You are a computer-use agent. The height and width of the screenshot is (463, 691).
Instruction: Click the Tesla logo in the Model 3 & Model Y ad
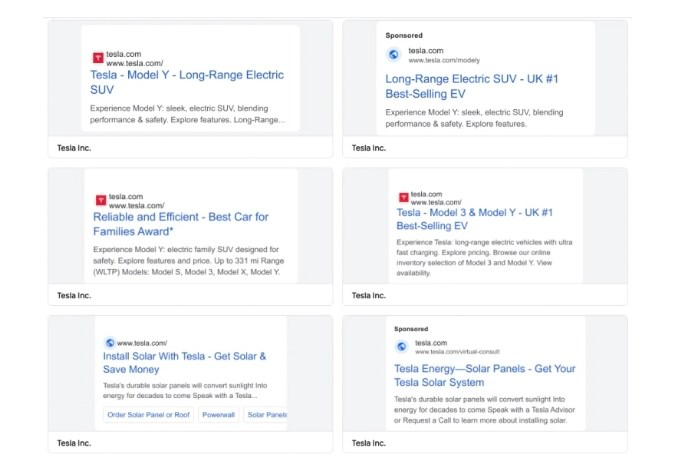404,197
